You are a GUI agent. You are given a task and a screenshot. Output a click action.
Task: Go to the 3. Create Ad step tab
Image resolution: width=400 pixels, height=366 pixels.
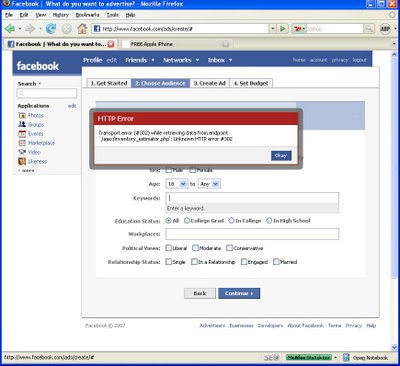coord(210,83)
